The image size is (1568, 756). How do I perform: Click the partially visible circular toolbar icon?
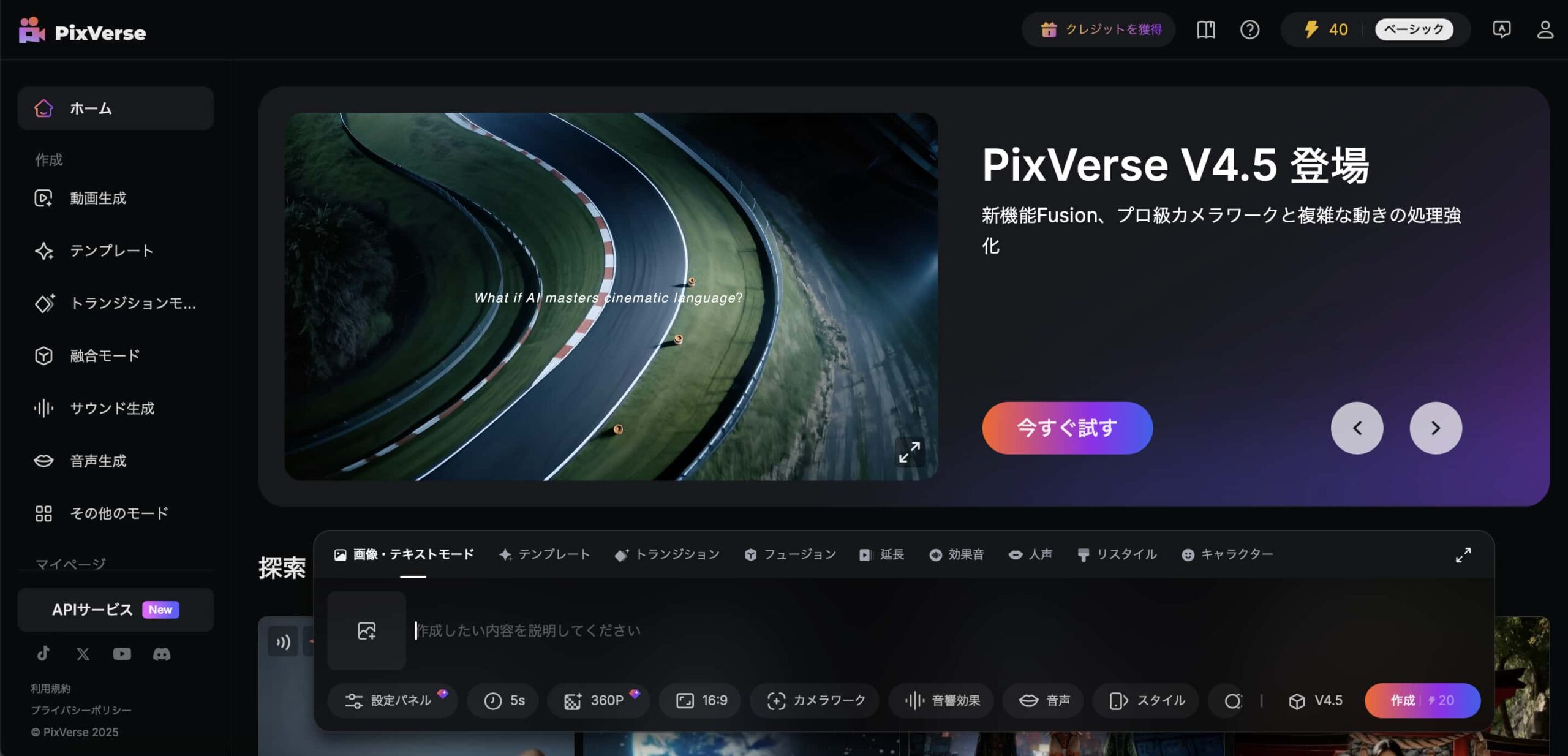pos(1231,700)
